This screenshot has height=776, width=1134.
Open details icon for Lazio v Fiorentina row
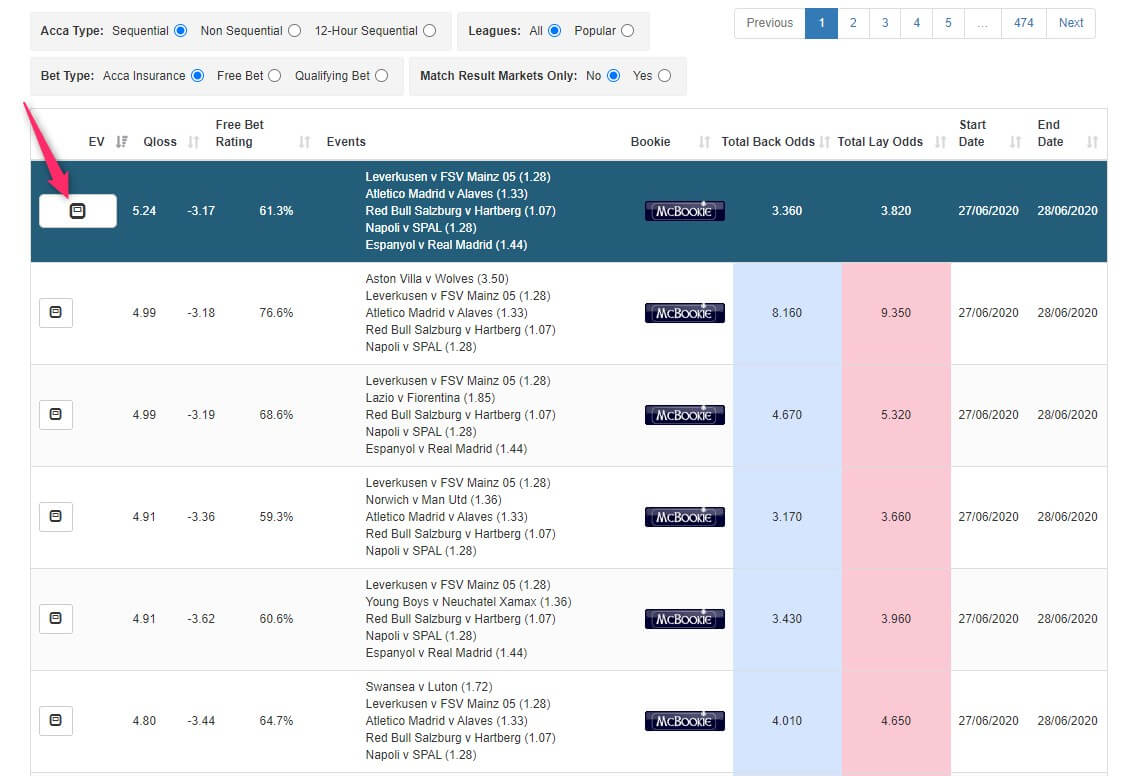pos(56,414)
